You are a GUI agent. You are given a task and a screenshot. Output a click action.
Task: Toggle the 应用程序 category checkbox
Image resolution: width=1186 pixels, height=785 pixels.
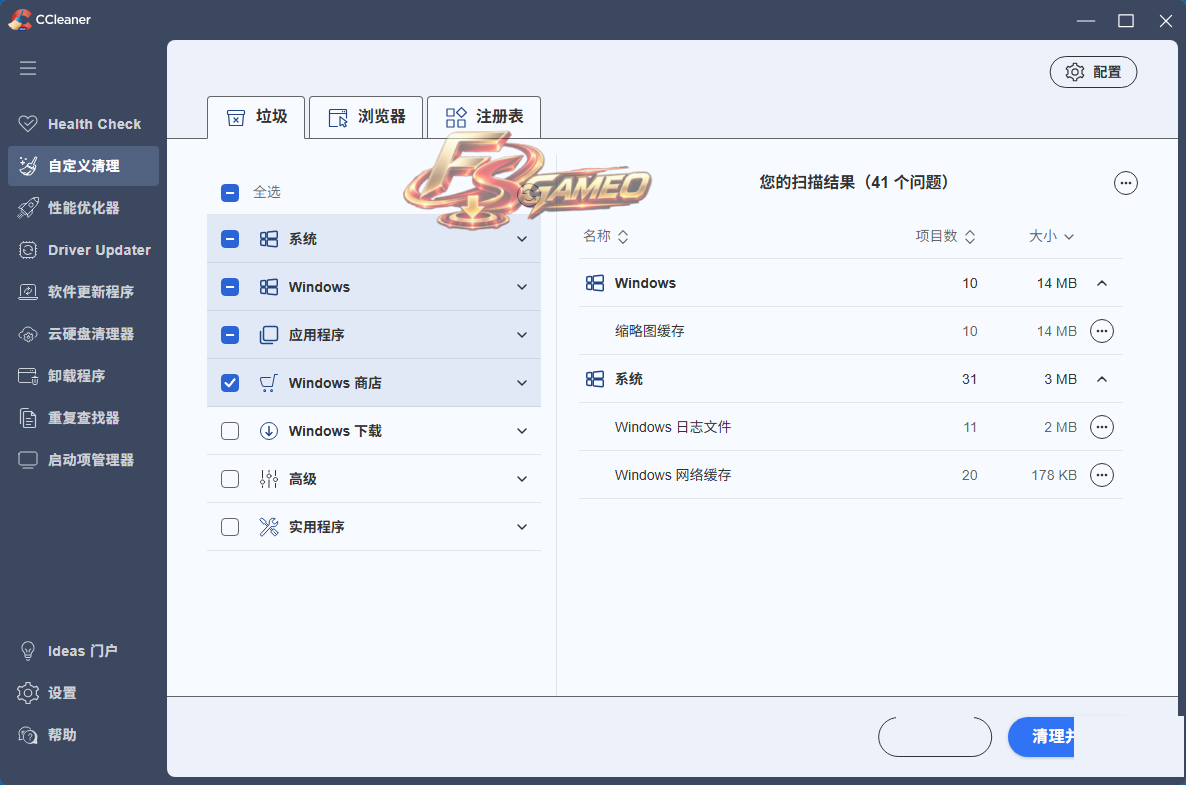click(x=230, y=335)
